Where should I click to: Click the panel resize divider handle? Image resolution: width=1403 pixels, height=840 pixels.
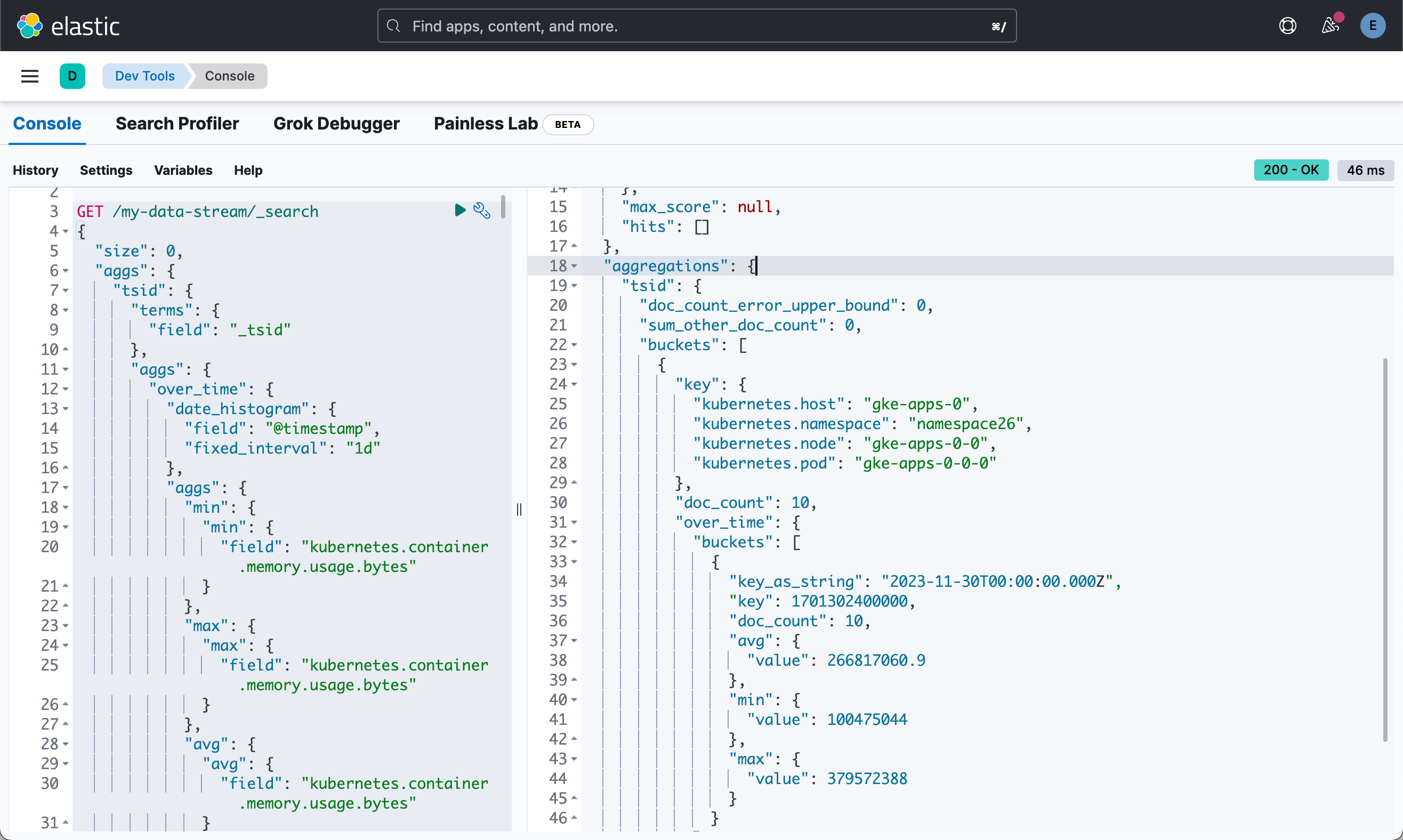click(519, 510)
